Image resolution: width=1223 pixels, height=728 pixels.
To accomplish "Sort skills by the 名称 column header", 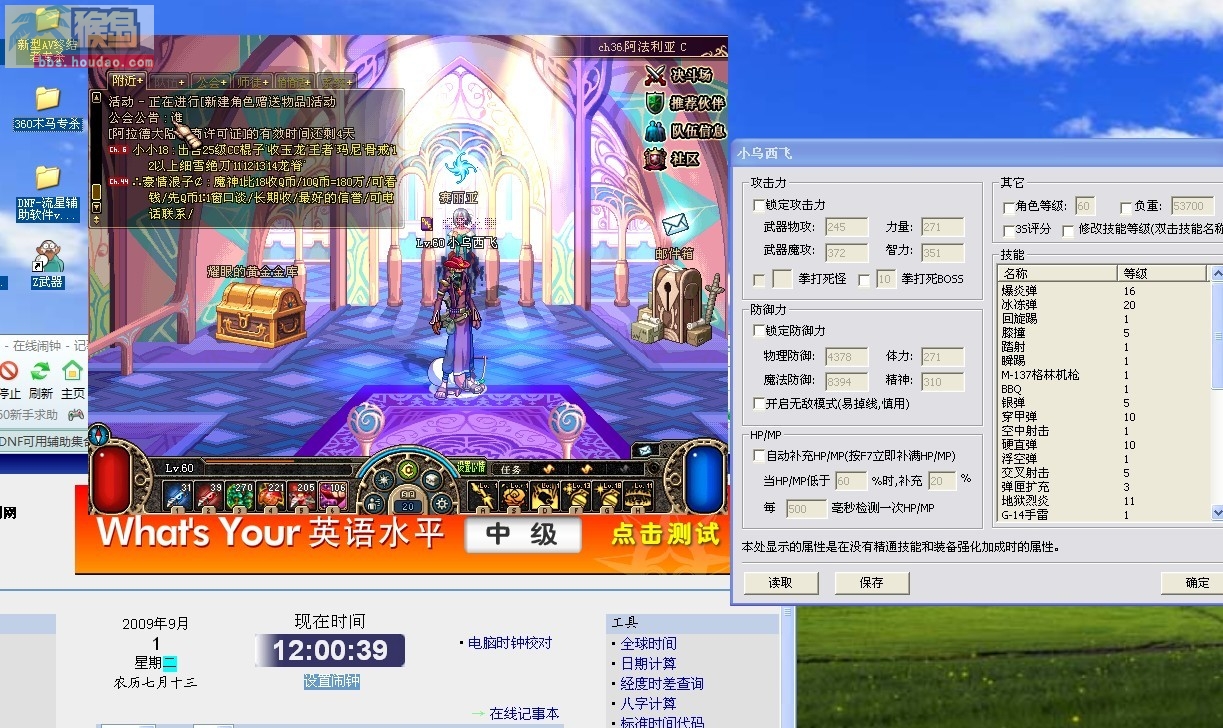I will 1058,273.
